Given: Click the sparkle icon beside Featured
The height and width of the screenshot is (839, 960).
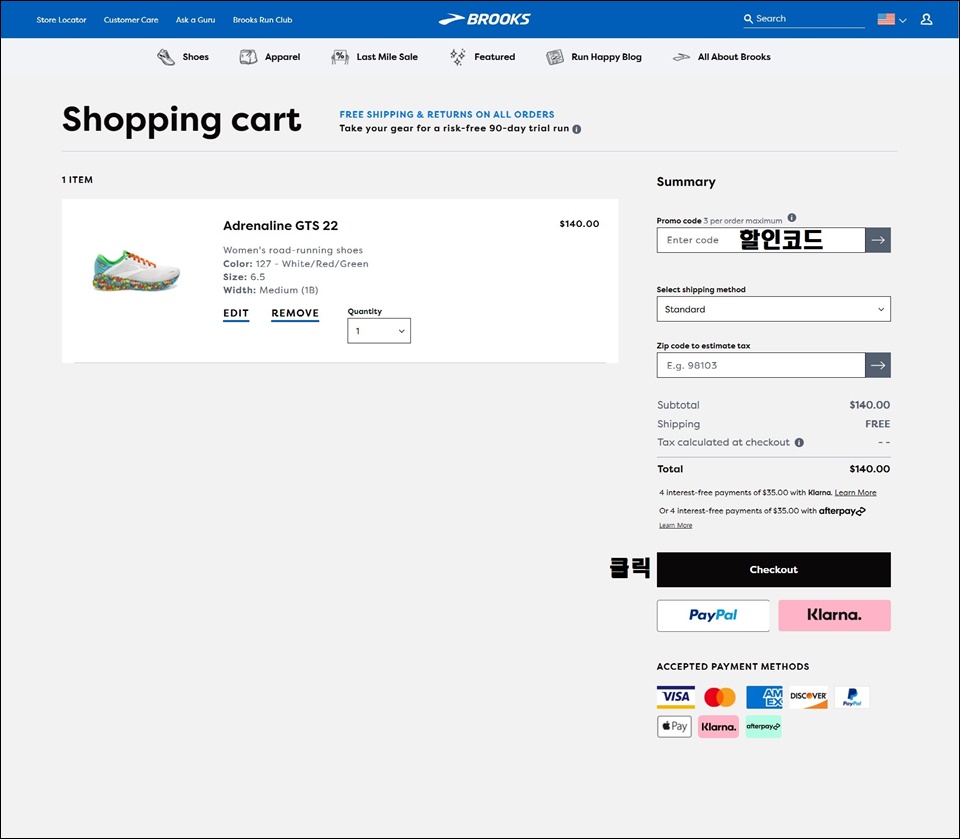Looking at the screenshot, I should click(457, 57).
